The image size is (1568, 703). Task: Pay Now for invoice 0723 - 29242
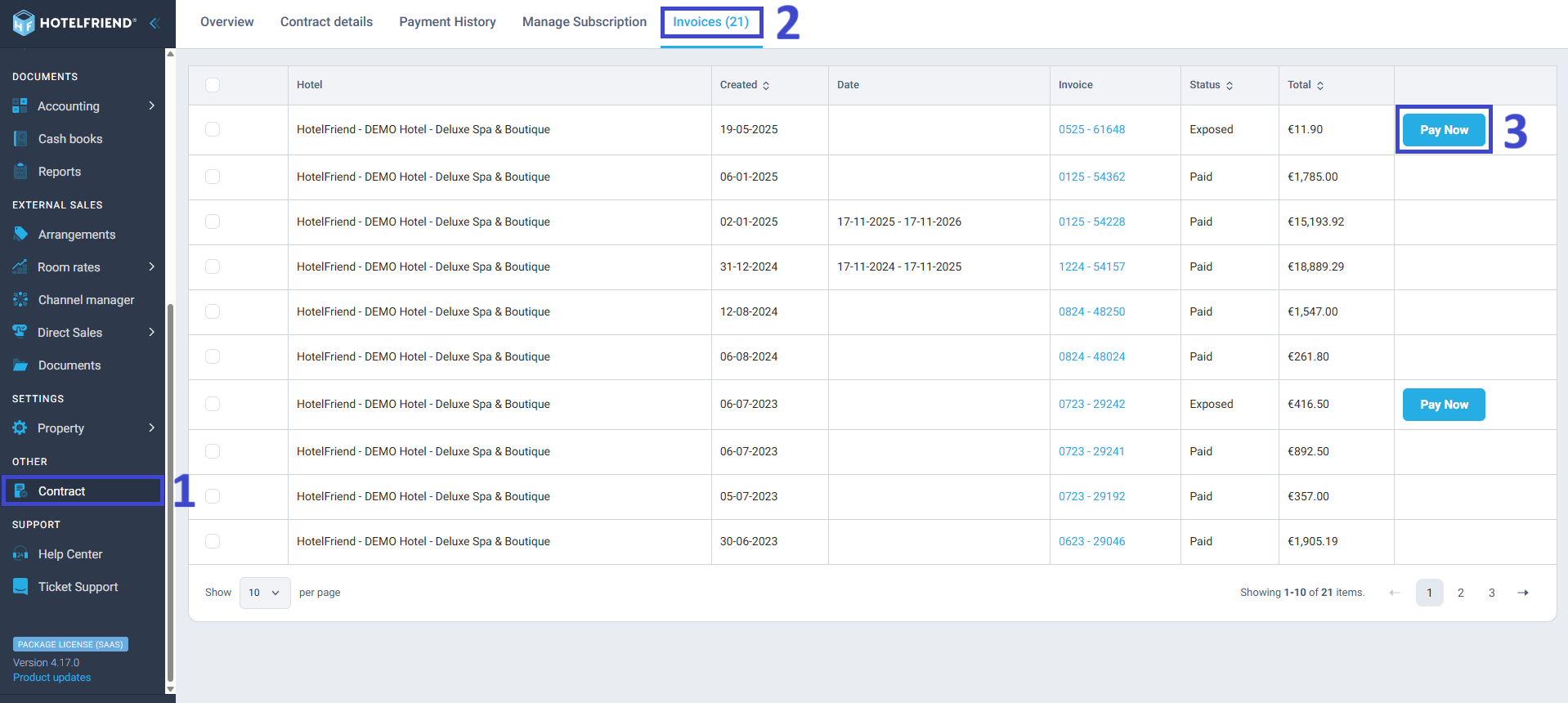1444,405
